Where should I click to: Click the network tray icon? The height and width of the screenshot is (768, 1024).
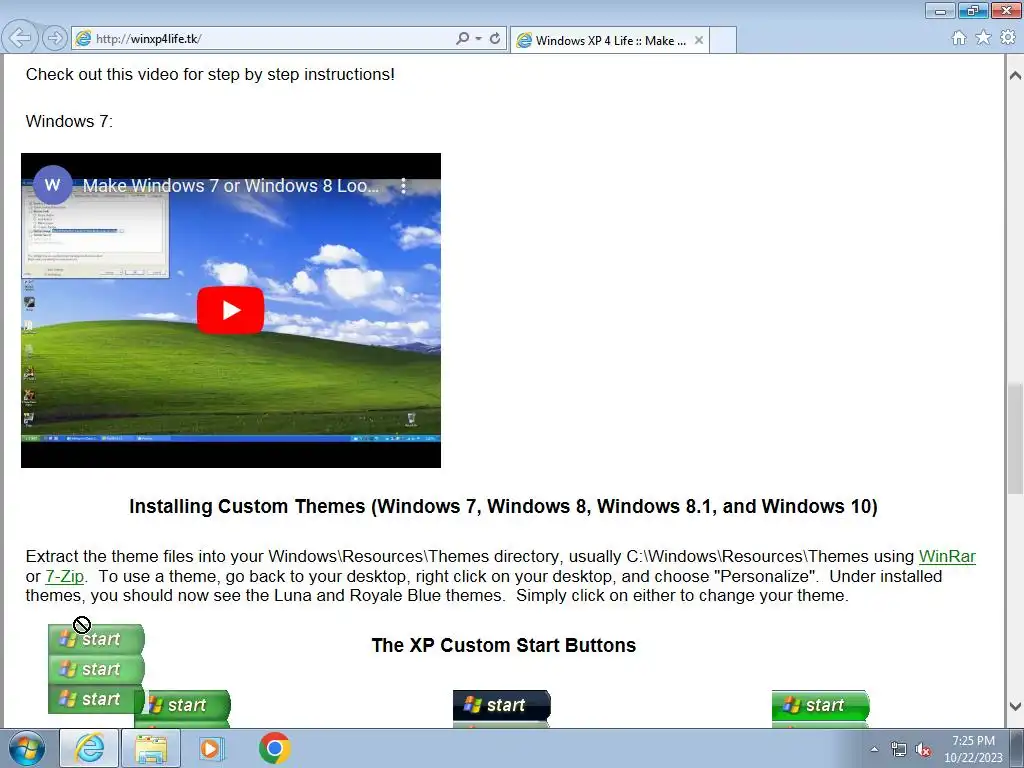point(899,750)
